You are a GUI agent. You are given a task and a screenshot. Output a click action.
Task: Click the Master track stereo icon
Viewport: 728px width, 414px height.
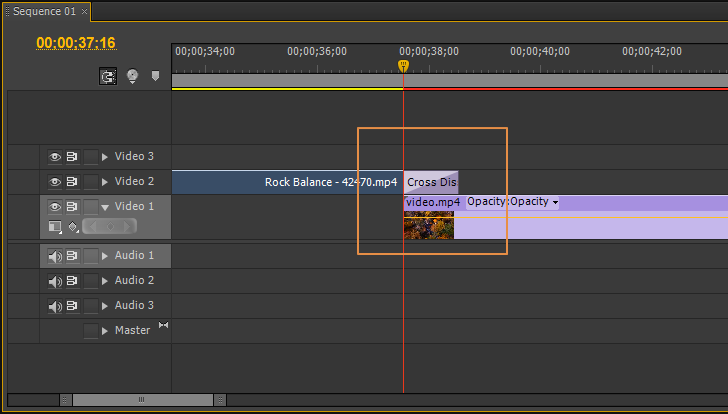click(x=163, y=325)
